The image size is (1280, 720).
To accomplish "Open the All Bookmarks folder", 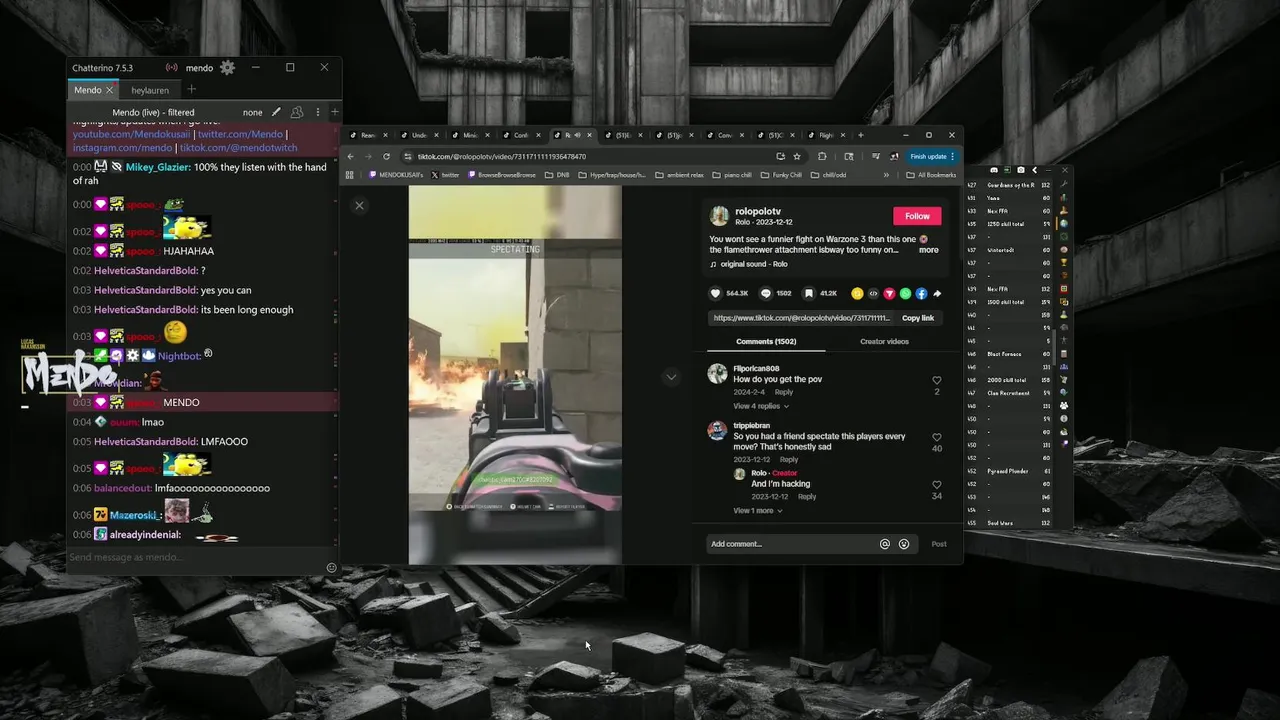I will coord(932,175).
